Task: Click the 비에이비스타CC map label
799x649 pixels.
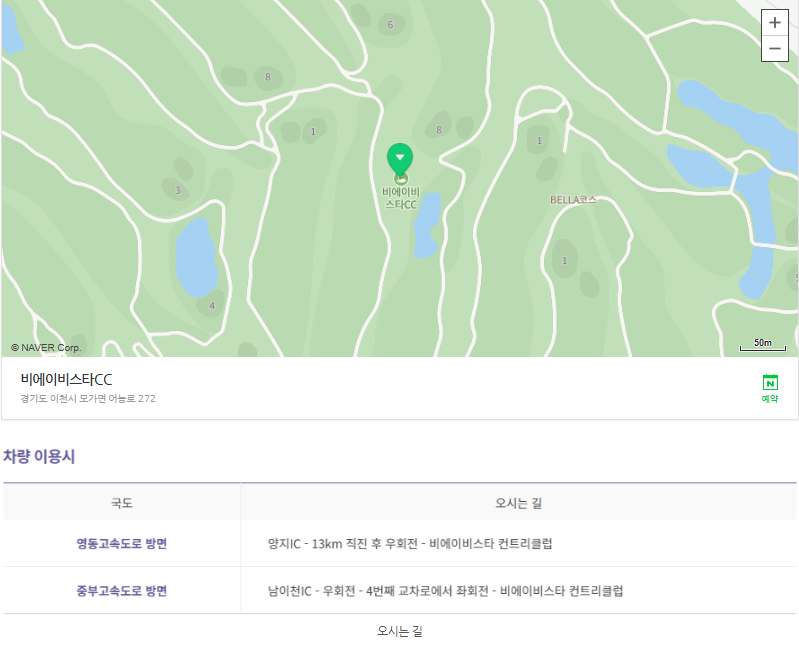Action: (x=401, y=198)
